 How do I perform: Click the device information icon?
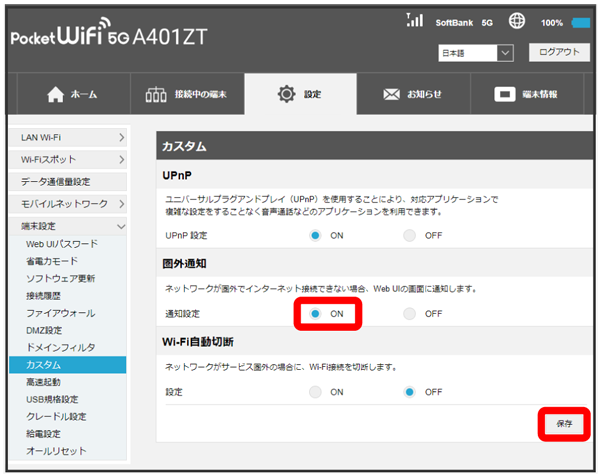(506, 95)
